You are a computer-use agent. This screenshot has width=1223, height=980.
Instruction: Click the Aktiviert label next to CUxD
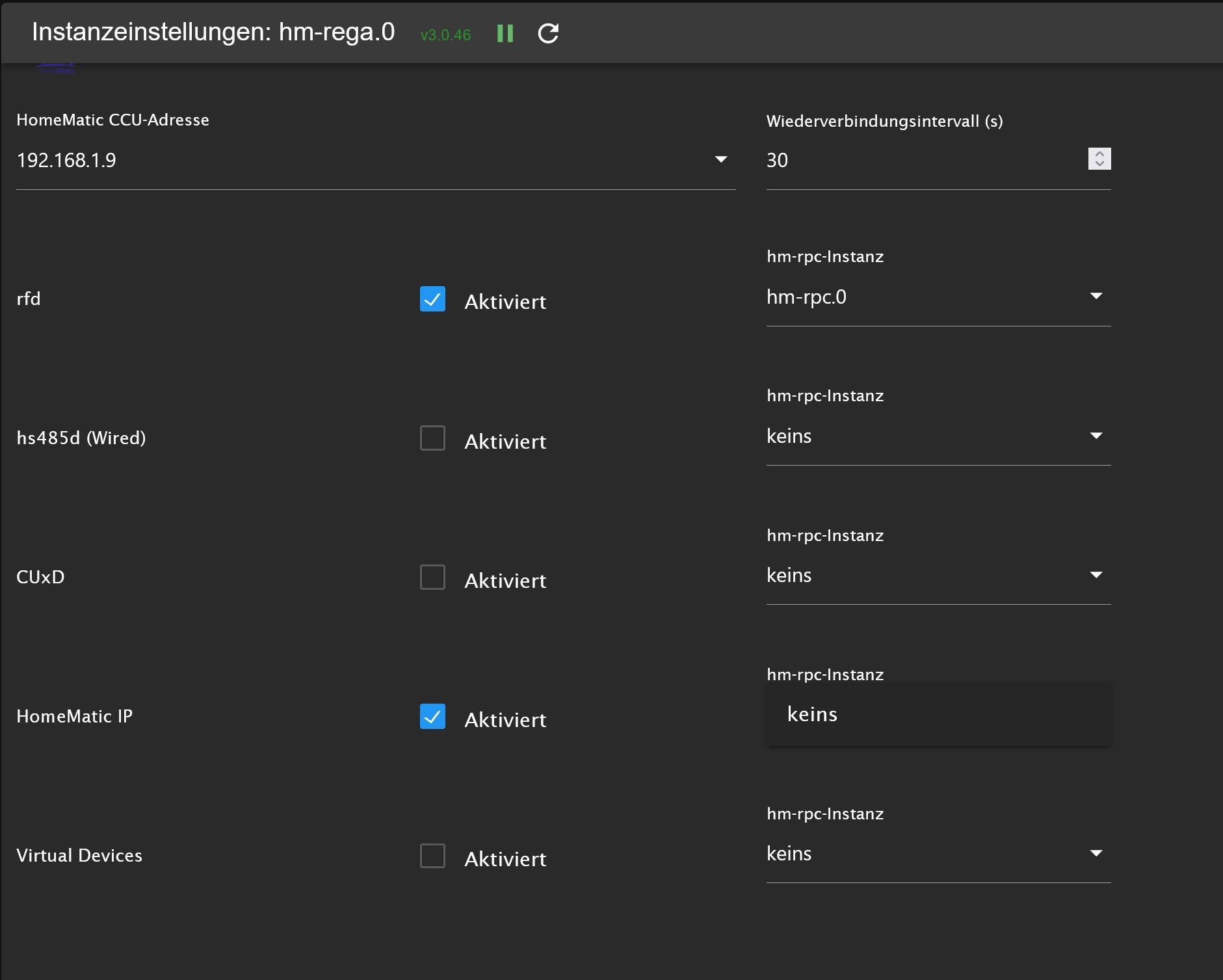(505, 581)
